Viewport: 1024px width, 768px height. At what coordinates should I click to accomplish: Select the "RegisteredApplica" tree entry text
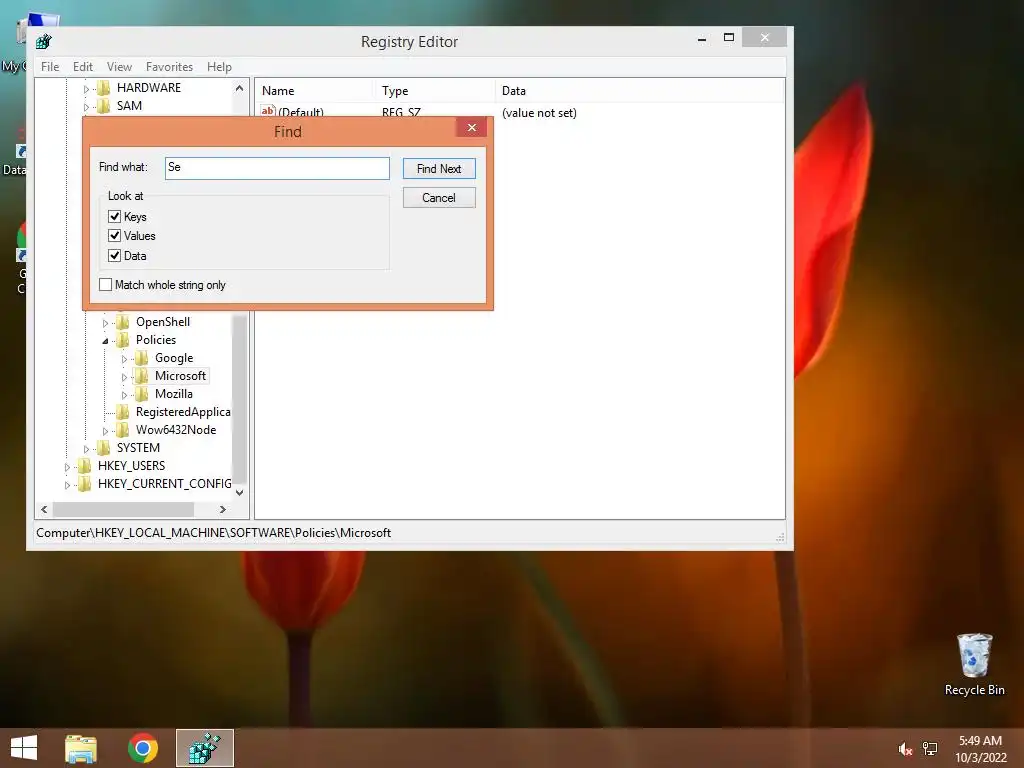[183, 412]
